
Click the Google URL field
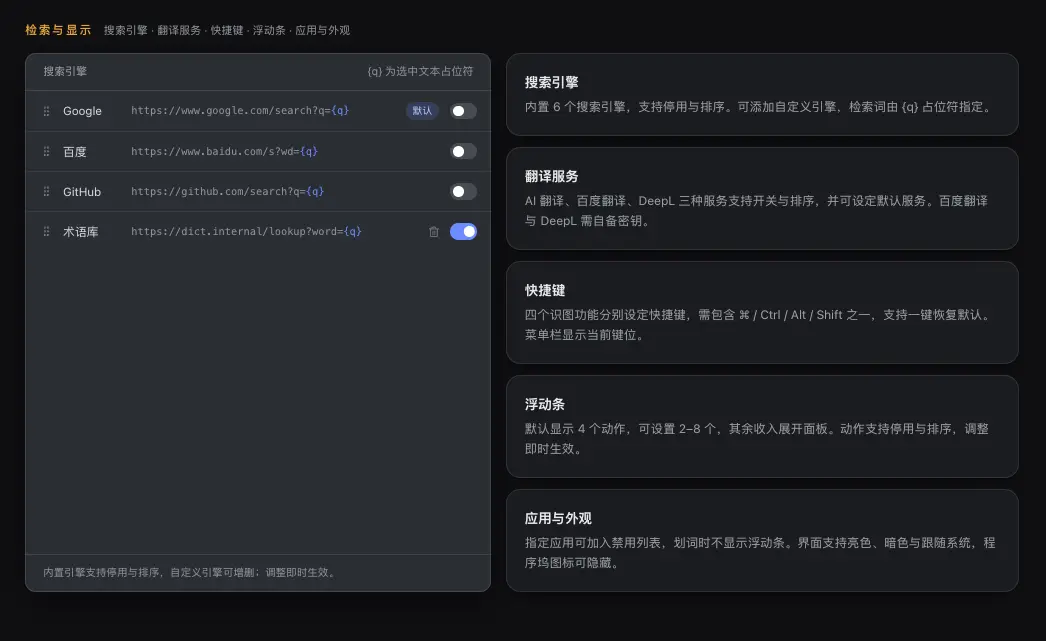coord(240,110)
